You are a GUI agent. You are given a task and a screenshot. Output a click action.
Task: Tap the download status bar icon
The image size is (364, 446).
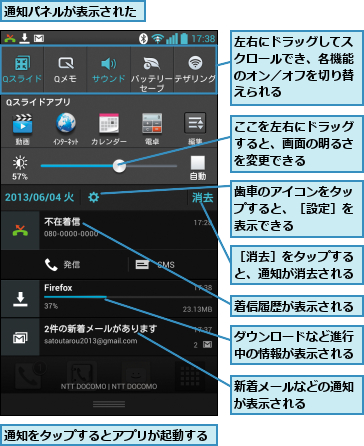[x=24, y=39]
